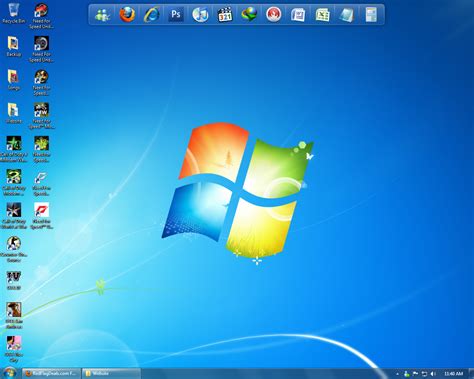This screenshot has height=379, width=474.
Task: Select the desktop shortcut with the W logo
Action: coord(14,280)
